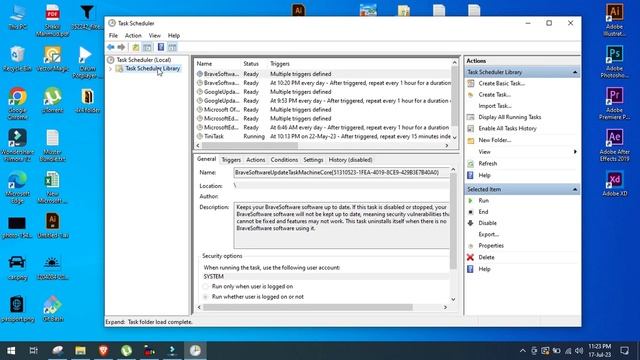The width and height of the screenshot is (640, 360).
Task: Click the Refresh icon in Actions pane
Action: coord(471,164)
